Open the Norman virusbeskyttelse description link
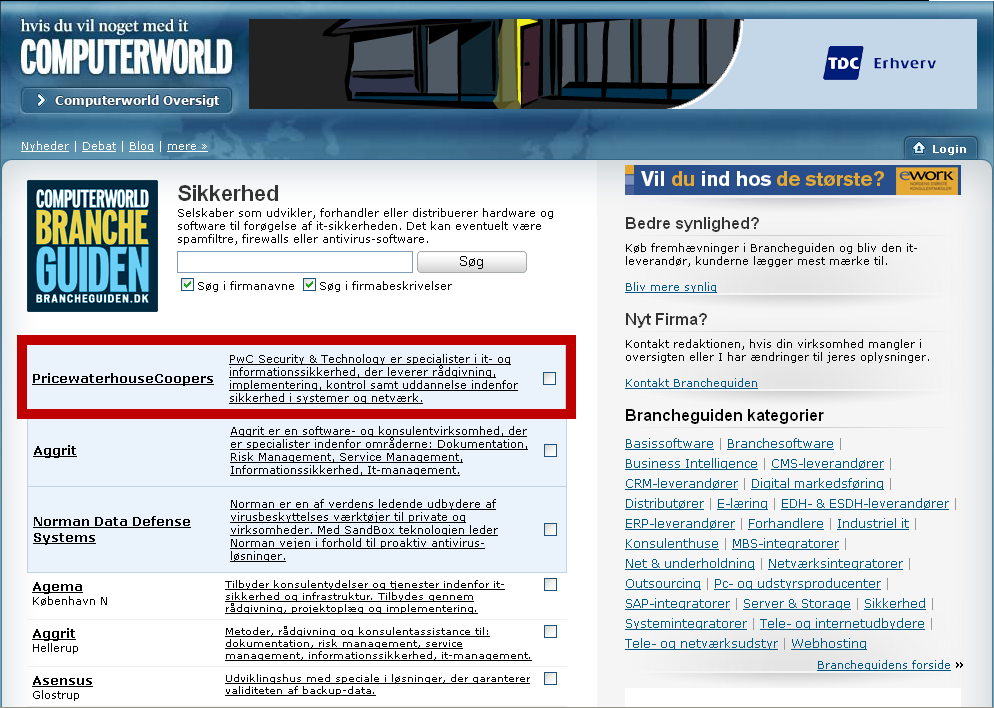The width and height of the screenshot is (994, 708). click(364, 530)
